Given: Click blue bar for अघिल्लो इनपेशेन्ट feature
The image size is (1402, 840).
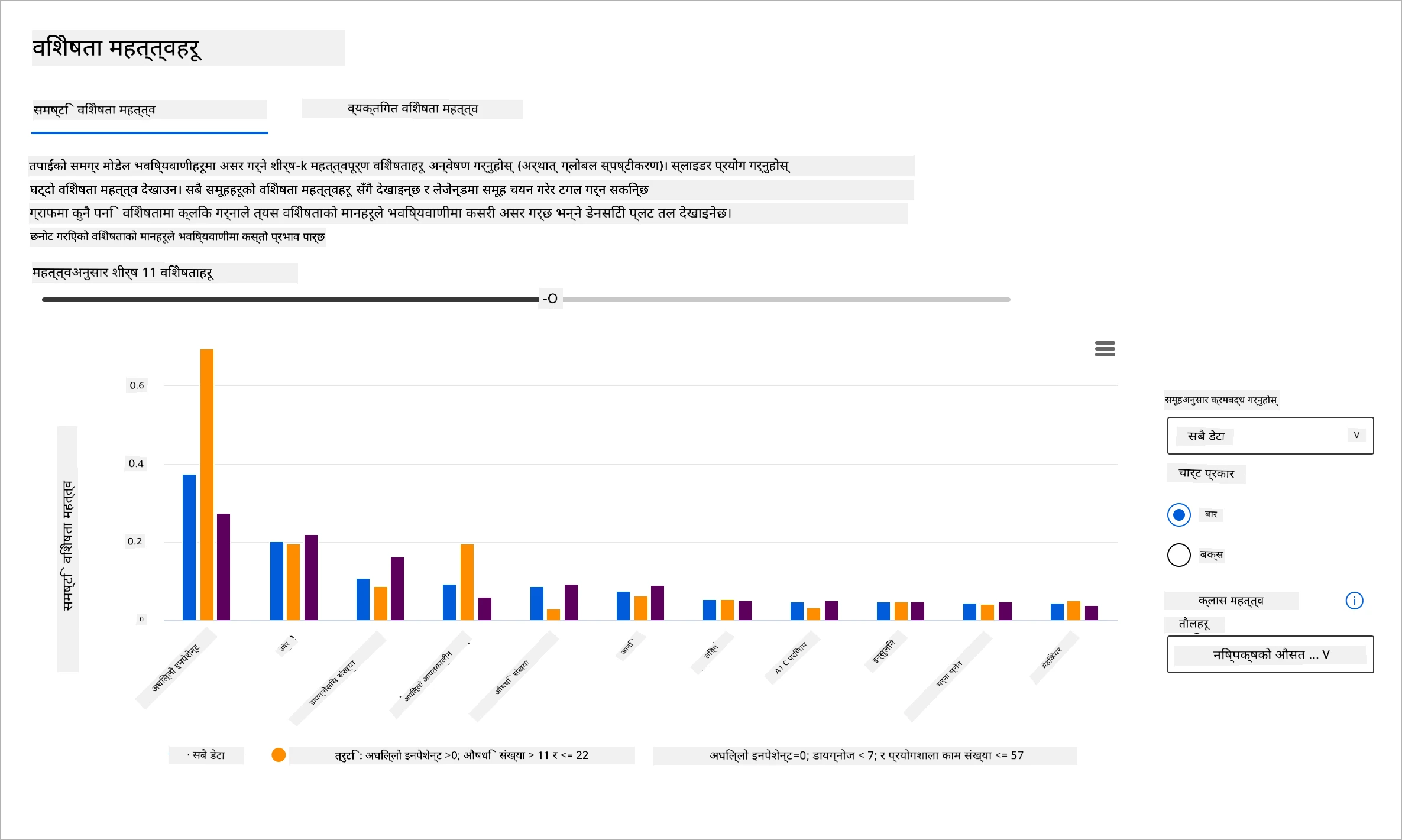Looking at the screenshot, I should tap(189, 547).
